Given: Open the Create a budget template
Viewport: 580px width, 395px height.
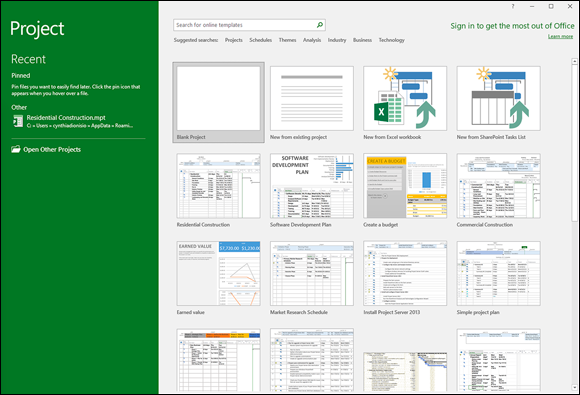Looking at the screenshot, I should [x=405, y=190].
